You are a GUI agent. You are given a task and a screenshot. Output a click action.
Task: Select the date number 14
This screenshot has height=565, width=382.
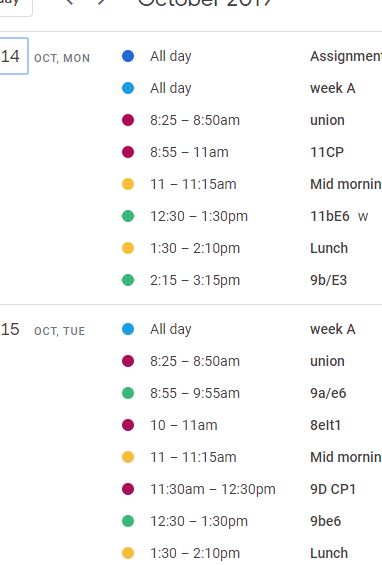pos(11,56)
